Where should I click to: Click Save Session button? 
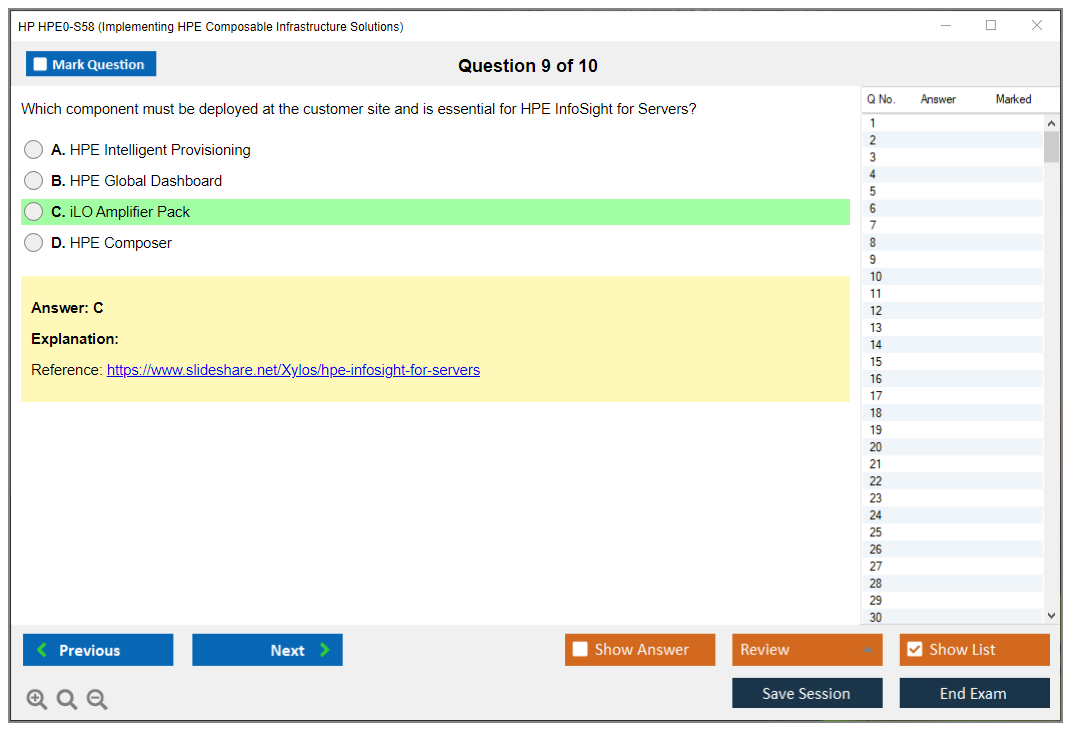(806, 694)
